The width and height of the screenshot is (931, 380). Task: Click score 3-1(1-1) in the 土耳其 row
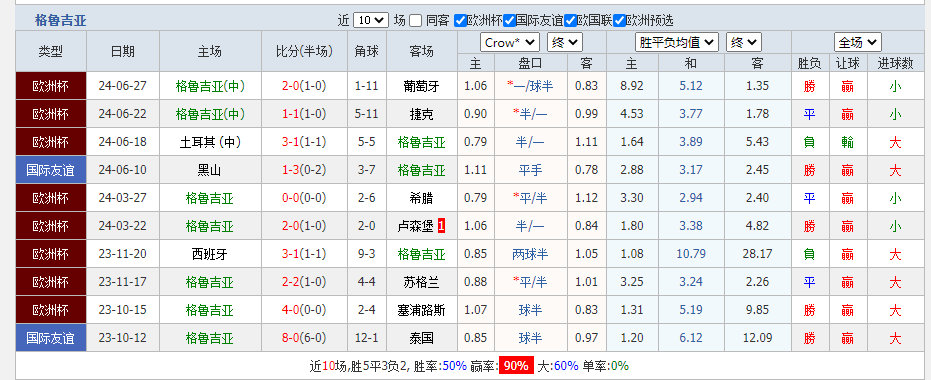point(304,142)
